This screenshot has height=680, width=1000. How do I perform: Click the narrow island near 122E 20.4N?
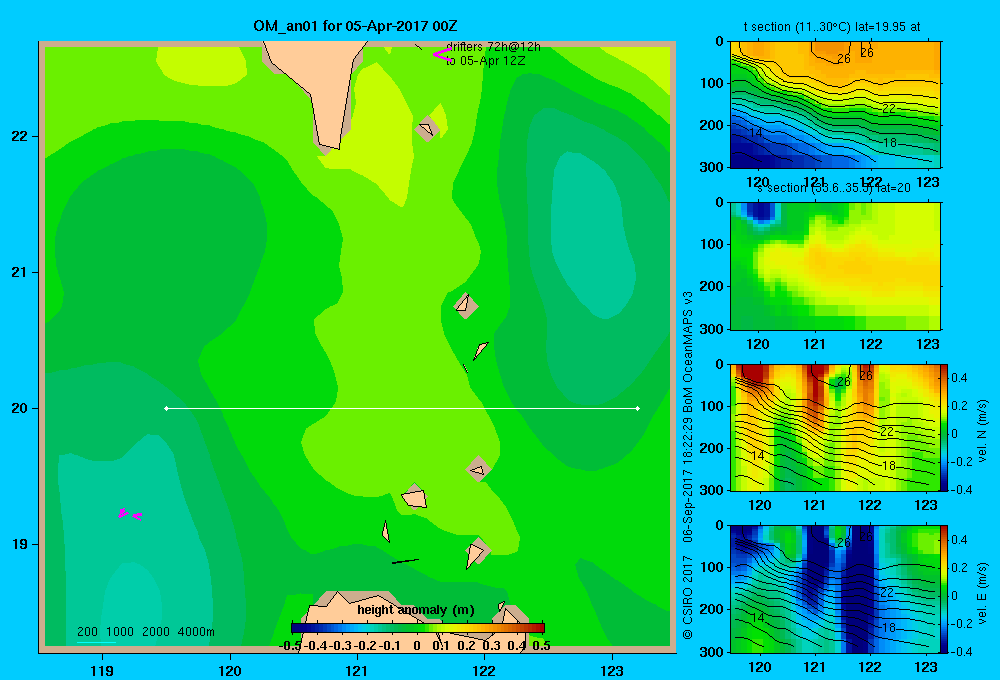(x=480, y=350)
